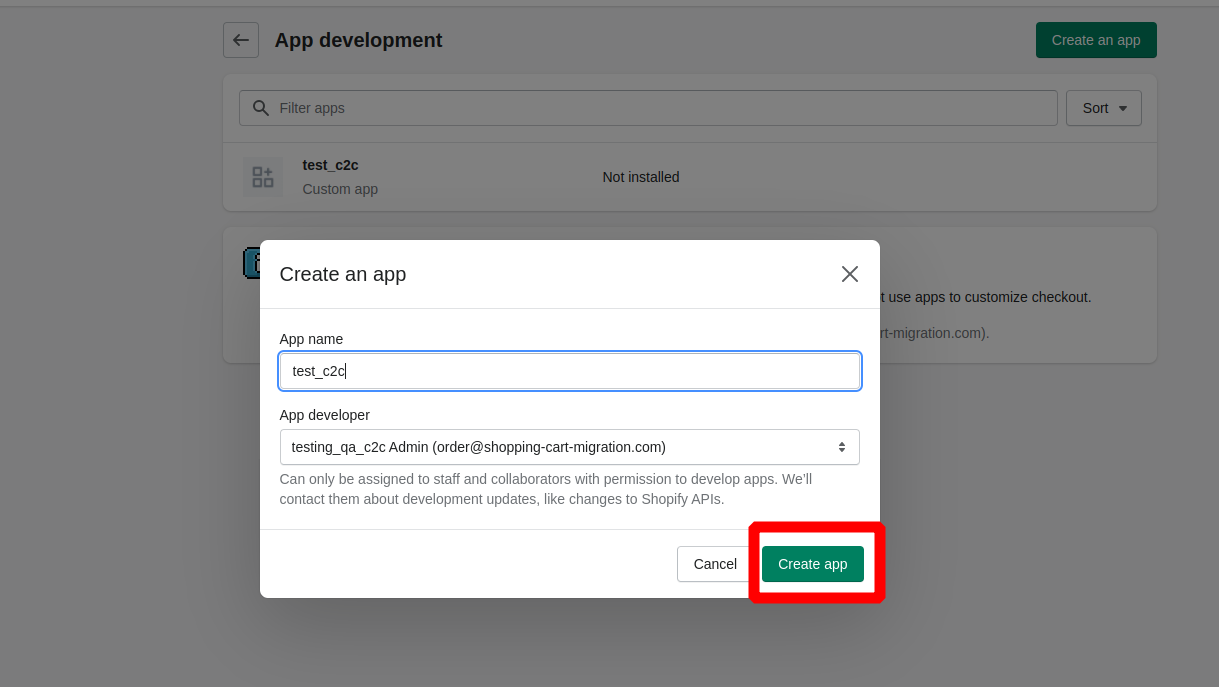The height and width of the screenshot is (687, 1219).
Task: Click the test_c2c custom app icon
Action: [263, 177]
